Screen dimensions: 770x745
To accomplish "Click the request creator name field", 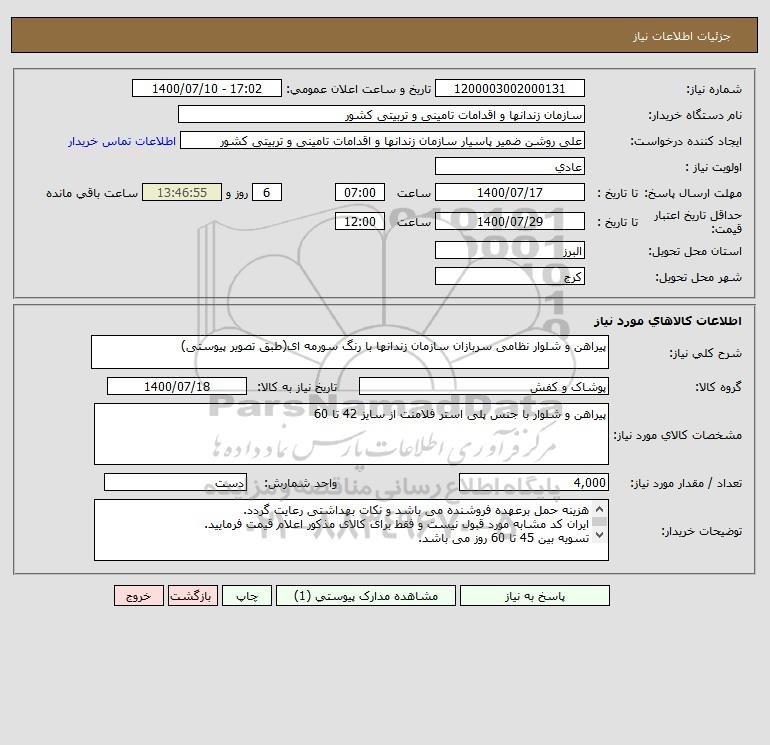I will (382, 140).
